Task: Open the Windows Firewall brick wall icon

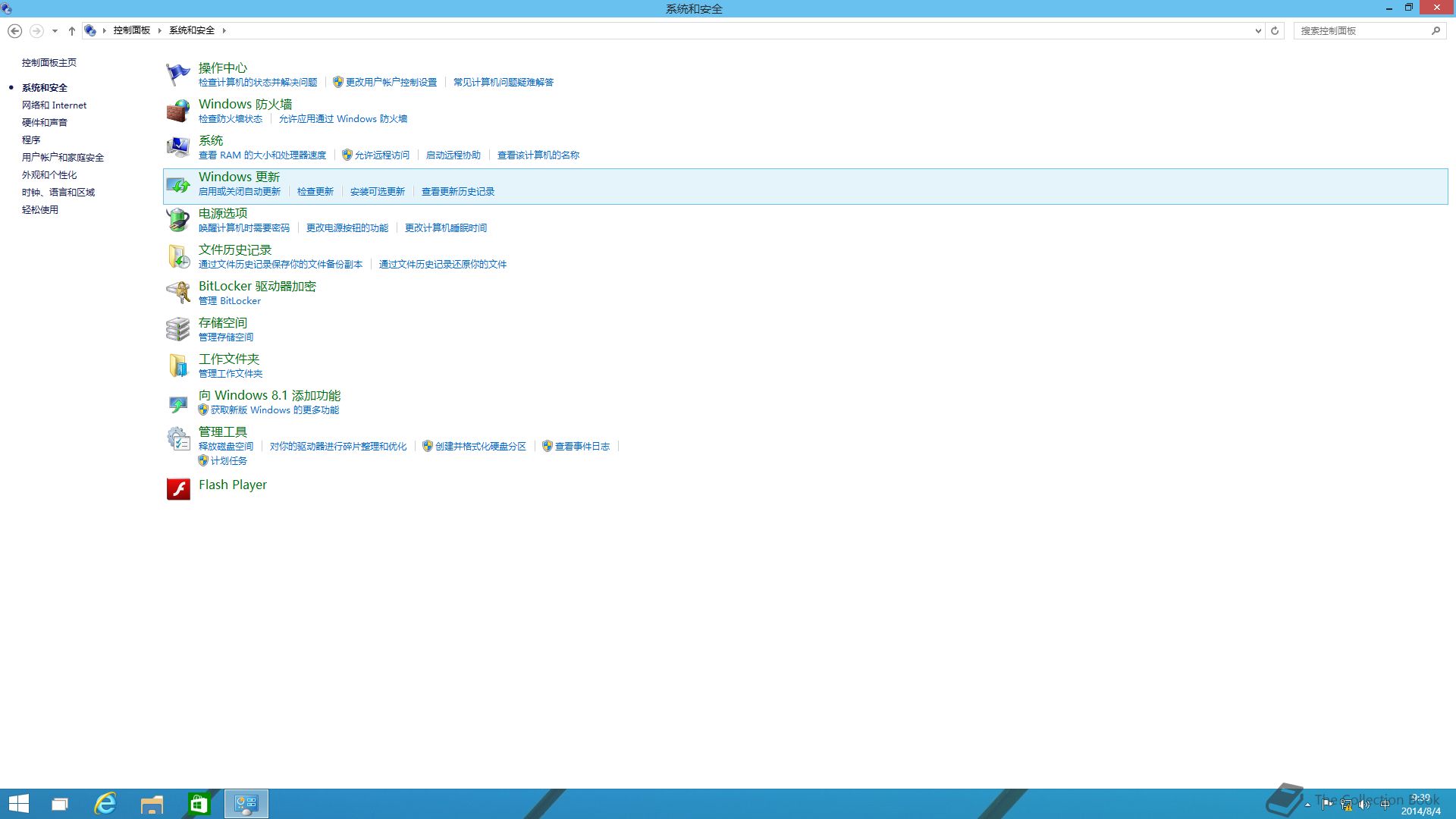Action: pos(178,111)
